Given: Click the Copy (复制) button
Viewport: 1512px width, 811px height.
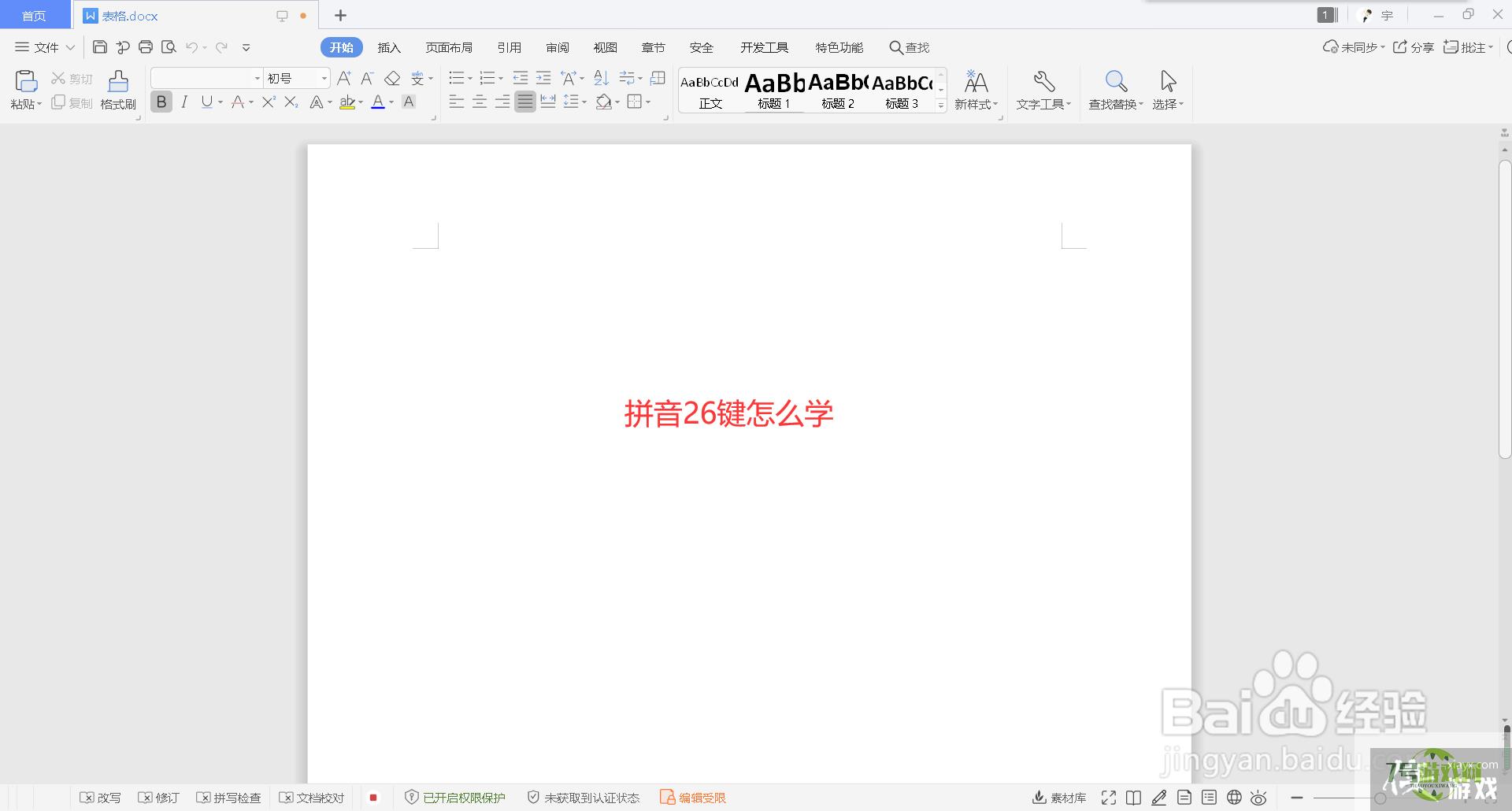Looking at the screenshot, I should [72, 102].
